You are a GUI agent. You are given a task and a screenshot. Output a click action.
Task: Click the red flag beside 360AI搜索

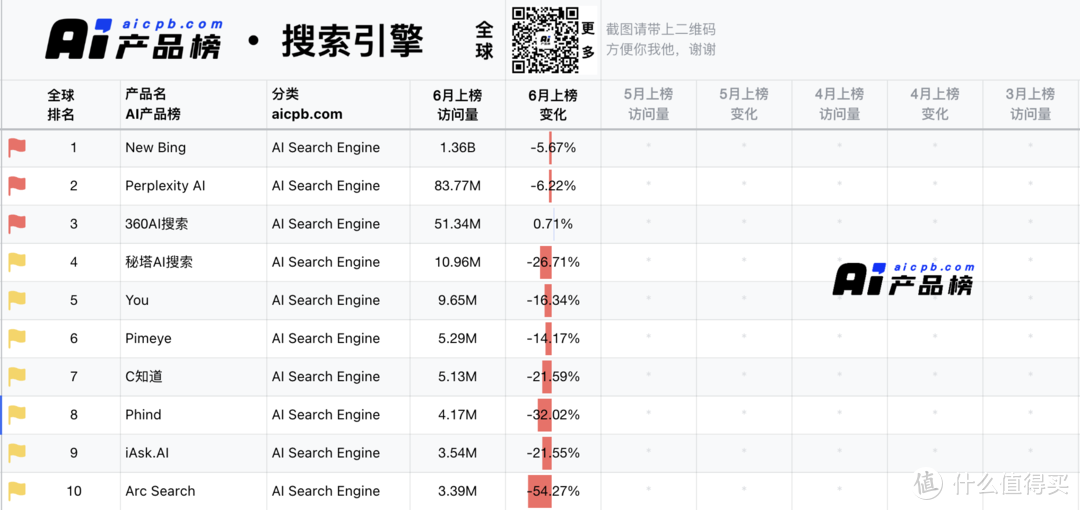pos(17,224)
